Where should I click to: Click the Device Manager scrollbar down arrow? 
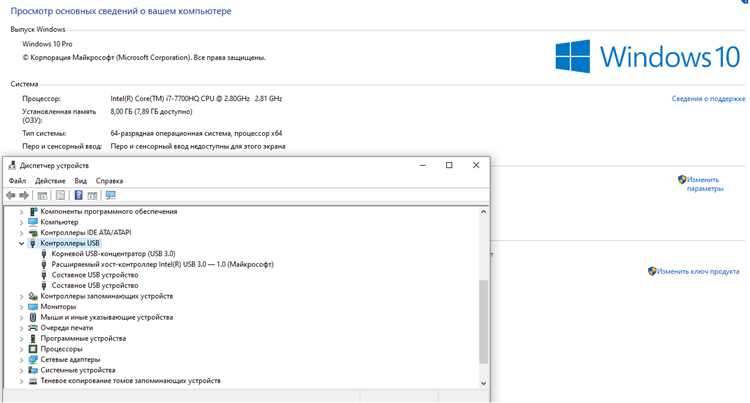pos(484,383)
